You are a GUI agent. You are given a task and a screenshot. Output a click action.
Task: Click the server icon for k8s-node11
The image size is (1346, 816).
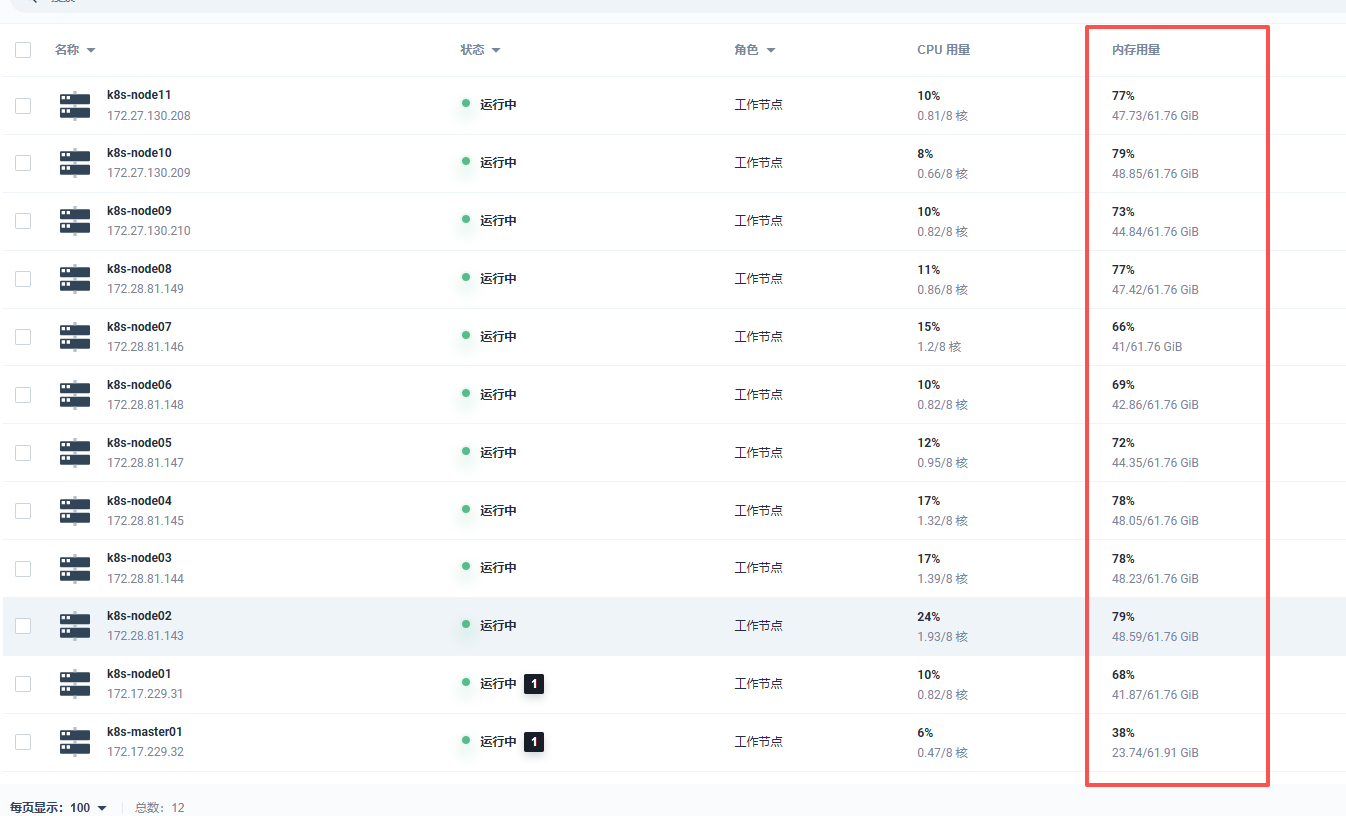tap(75, 106)
